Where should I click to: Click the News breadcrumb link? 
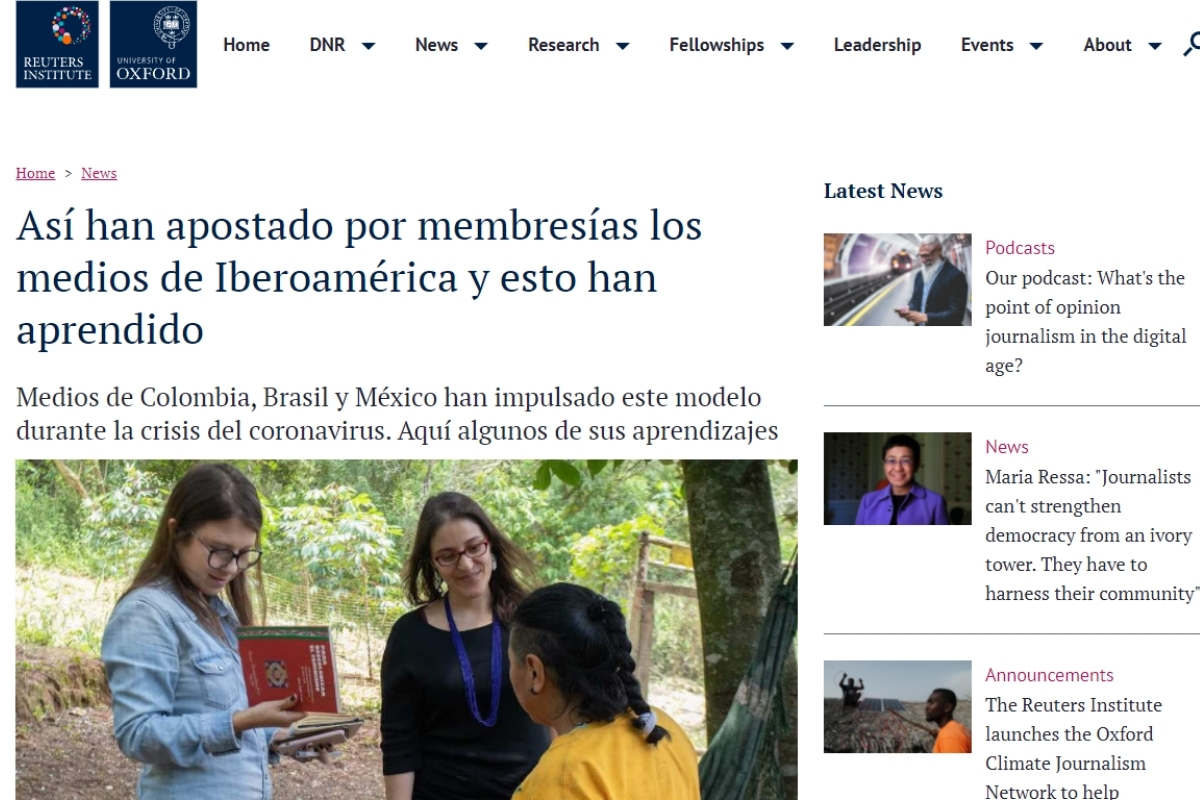[x=99, y=173]
